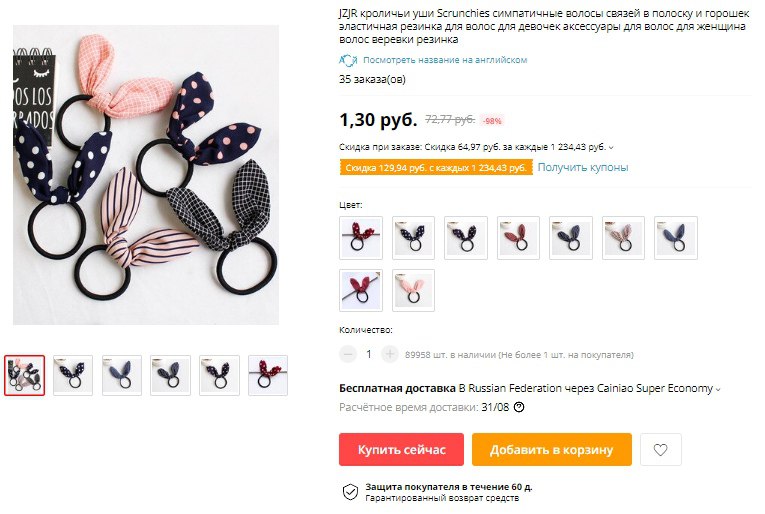Select the last swatch in the first color row
This screenshot has width=765, height=514.
(676, 237)
